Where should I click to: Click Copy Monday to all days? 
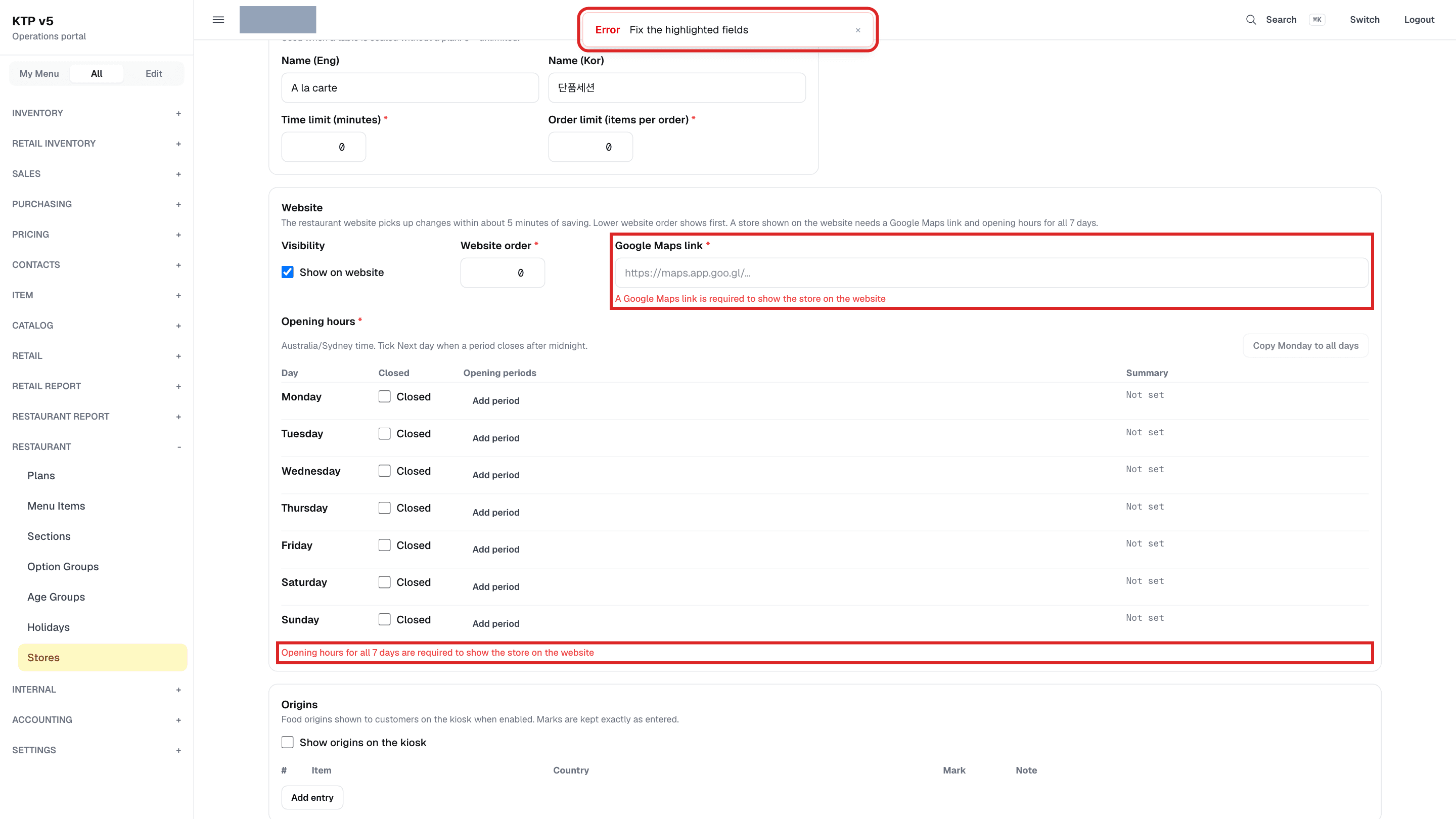click(1305, 345)
